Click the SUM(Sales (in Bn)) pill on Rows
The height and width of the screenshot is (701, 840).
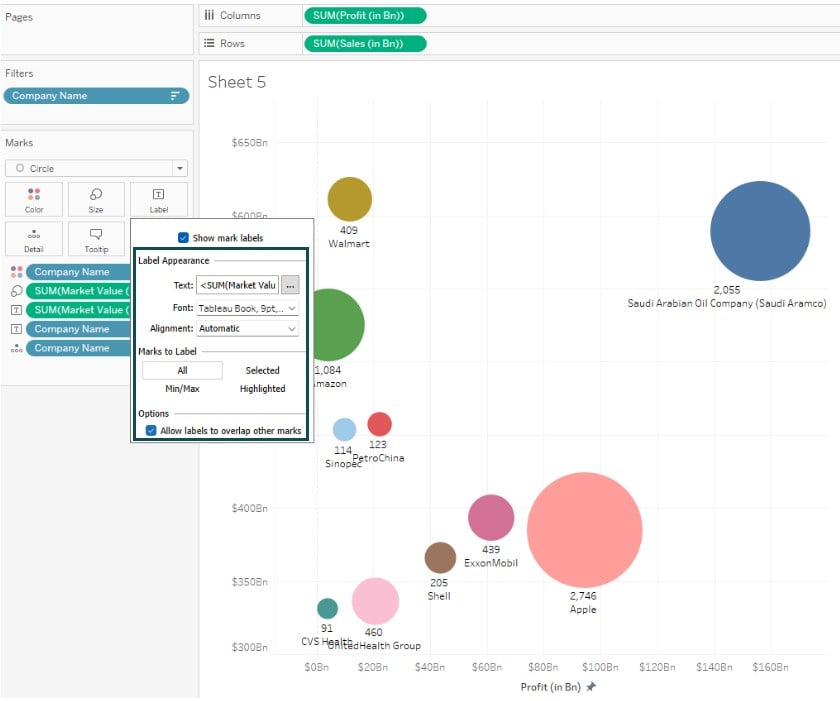pos(365,43)
